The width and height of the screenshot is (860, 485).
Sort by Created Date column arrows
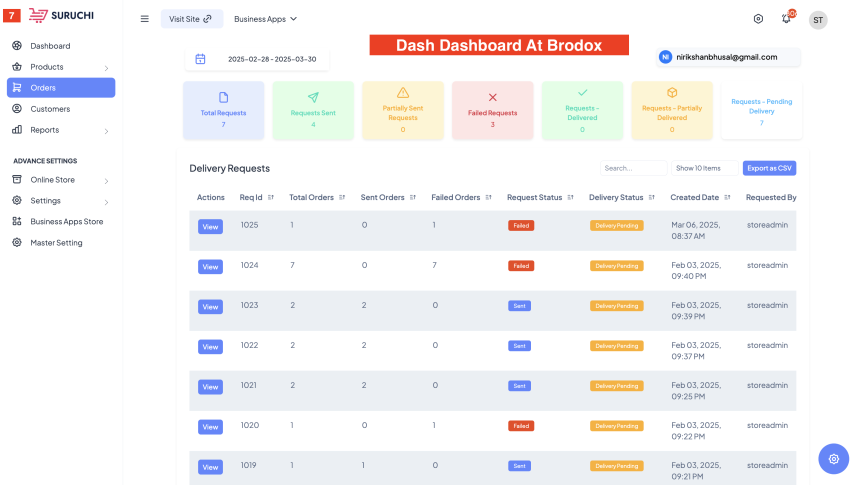727,197
